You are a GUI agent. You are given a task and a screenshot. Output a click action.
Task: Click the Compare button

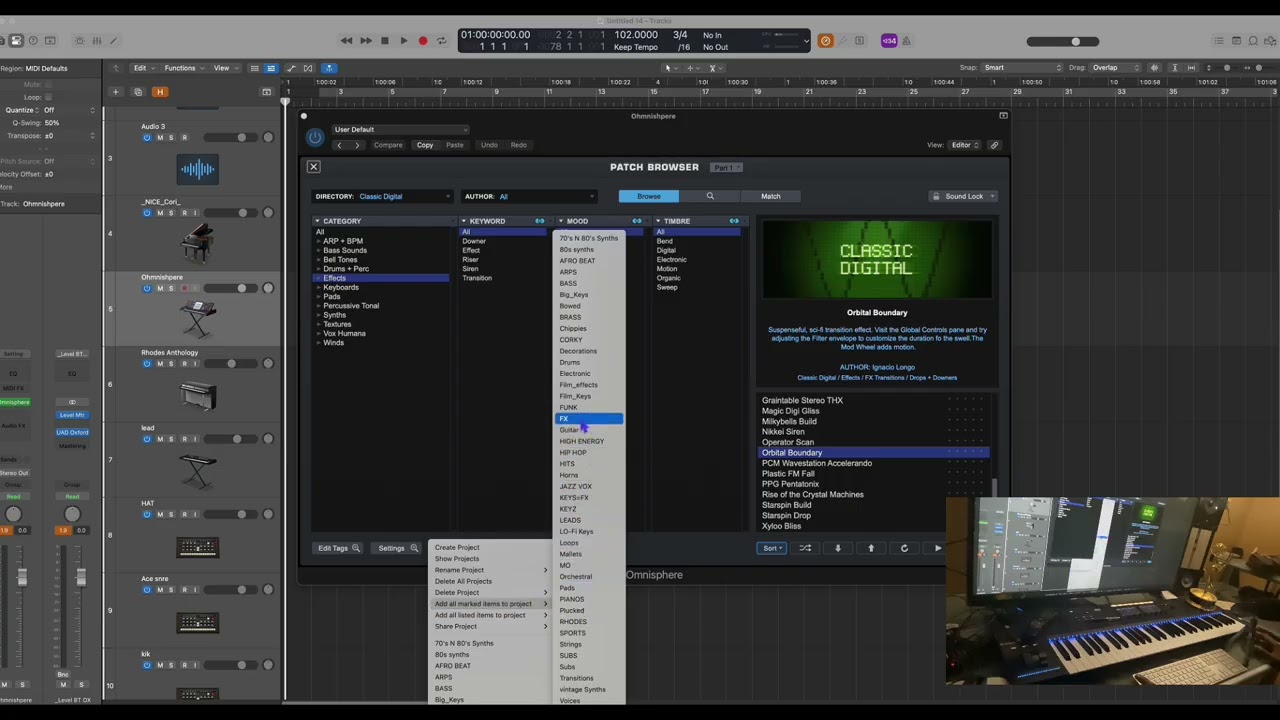[x=388, y=145]
